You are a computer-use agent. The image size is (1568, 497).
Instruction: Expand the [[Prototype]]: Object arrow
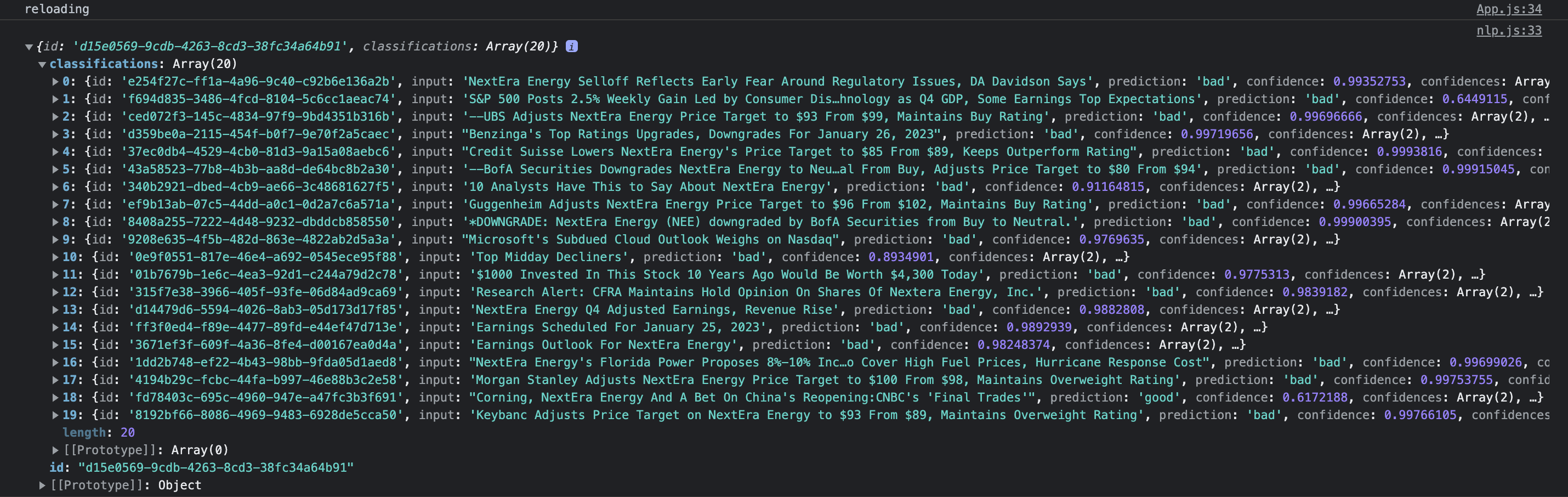[42, 485]
